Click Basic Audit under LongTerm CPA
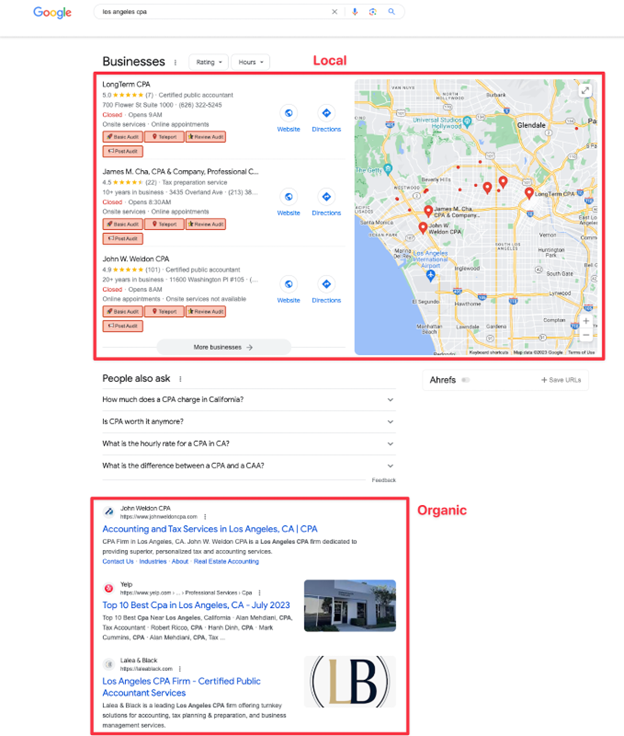Screen dimensions: 624x736 (x=123, y=137)
